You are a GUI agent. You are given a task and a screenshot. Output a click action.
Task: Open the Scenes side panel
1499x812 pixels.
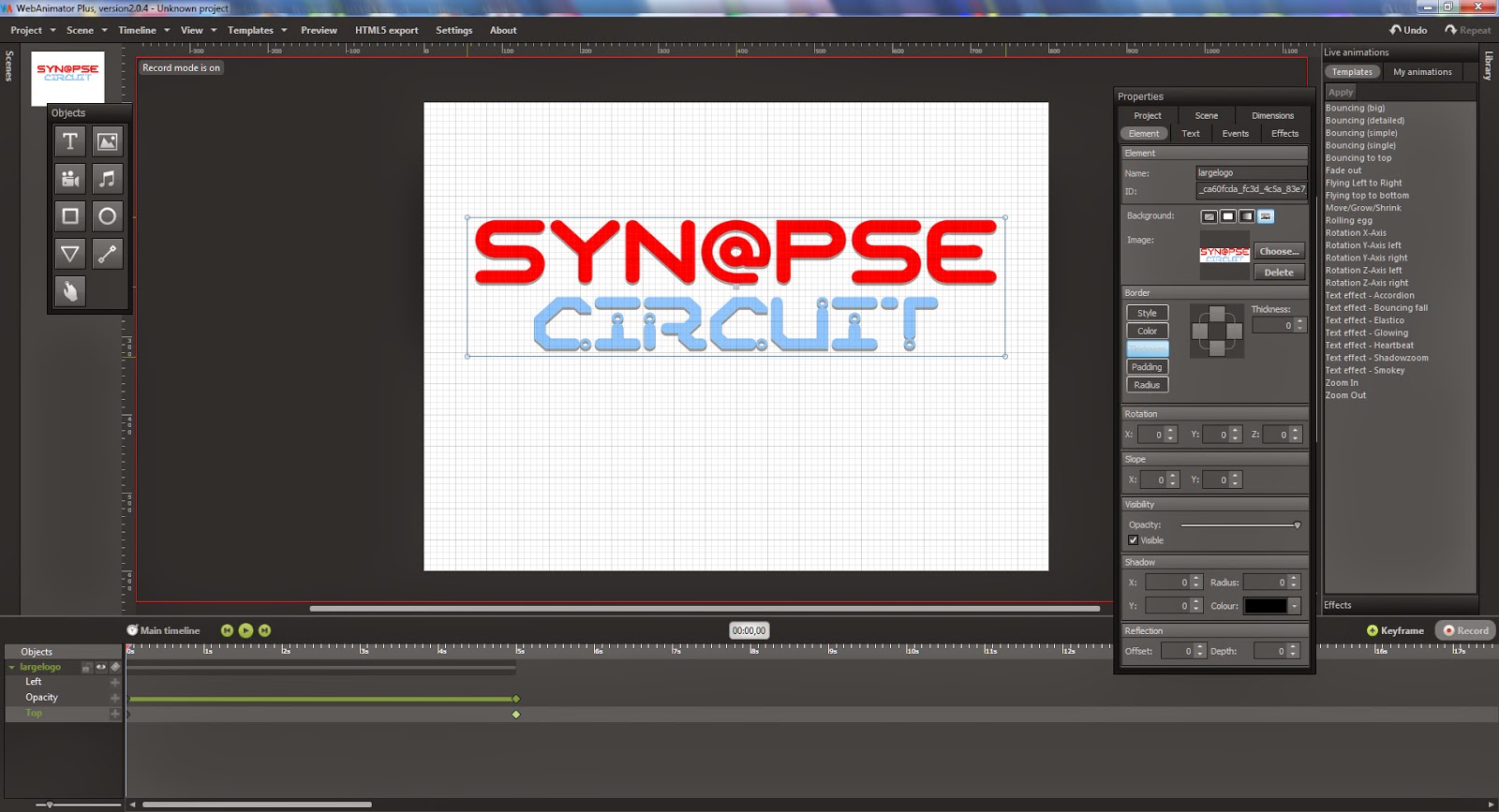point(9,66)
